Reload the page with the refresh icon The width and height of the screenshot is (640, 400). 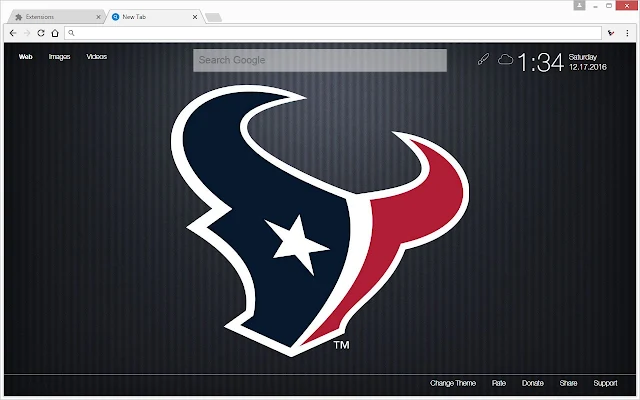(x=41, y=33)
